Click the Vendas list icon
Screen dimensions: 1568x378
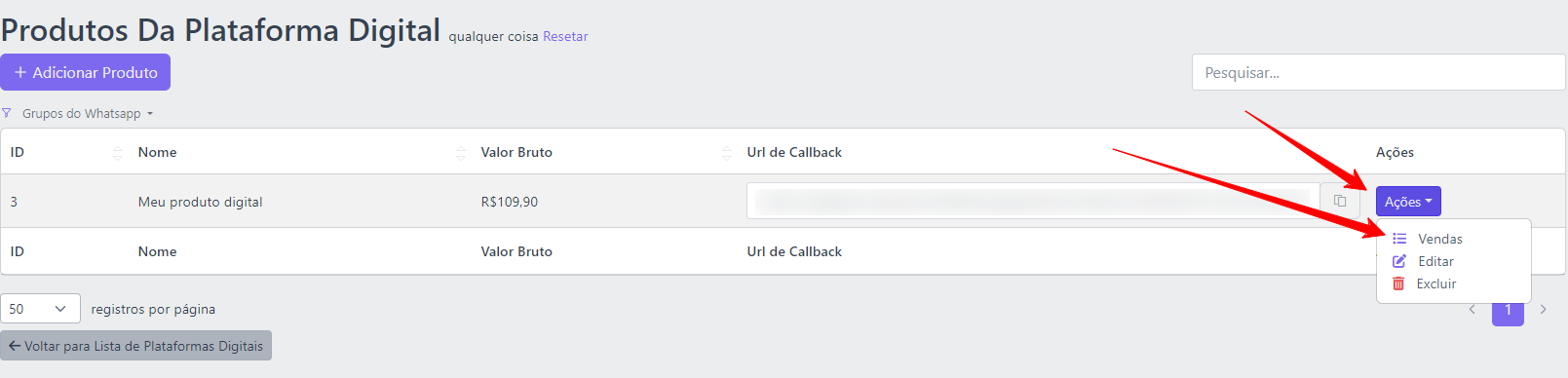tap(1399, 239)
